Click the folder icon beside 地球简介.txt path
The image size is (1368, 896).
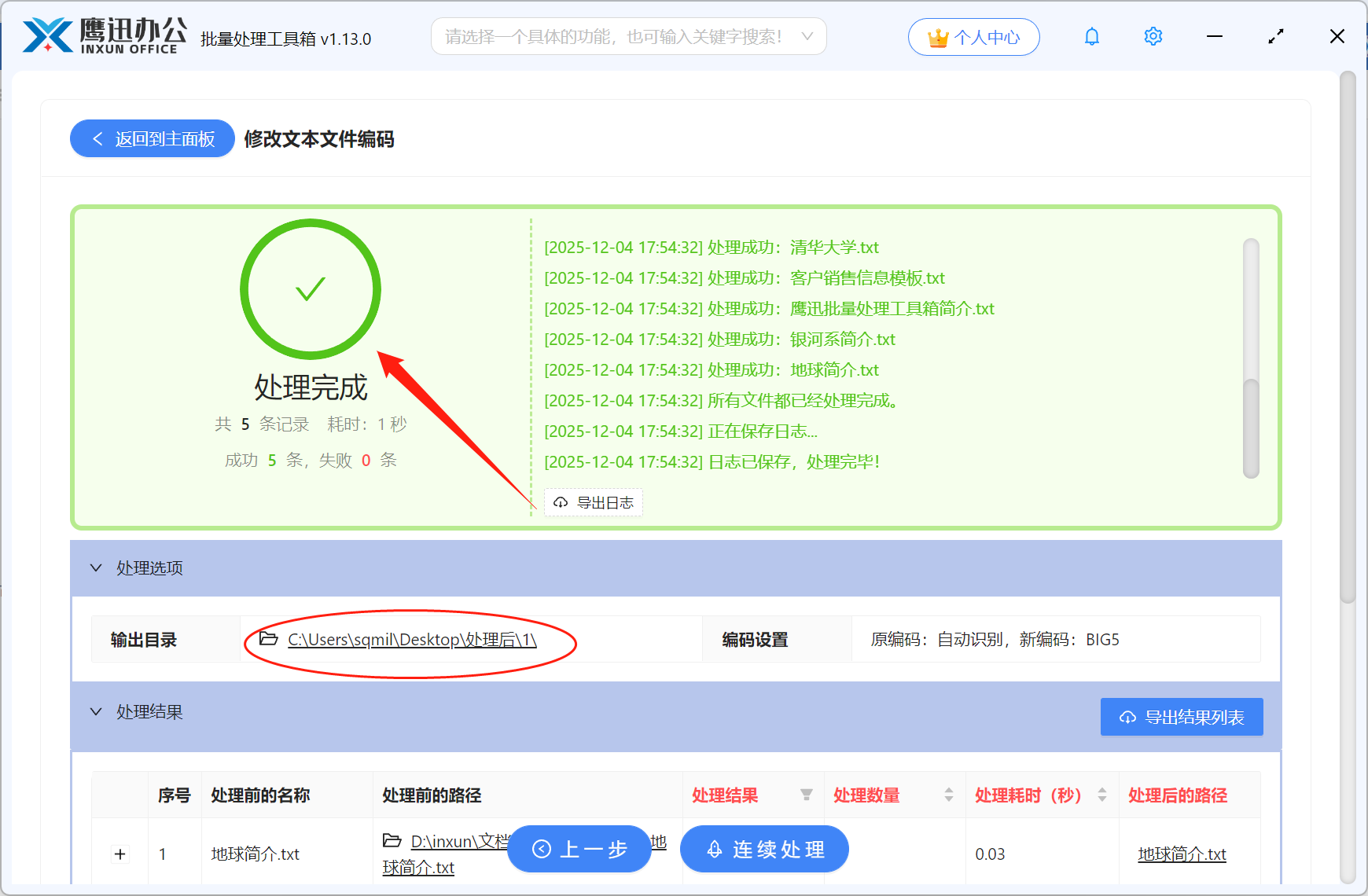click(x=393, y=840)
